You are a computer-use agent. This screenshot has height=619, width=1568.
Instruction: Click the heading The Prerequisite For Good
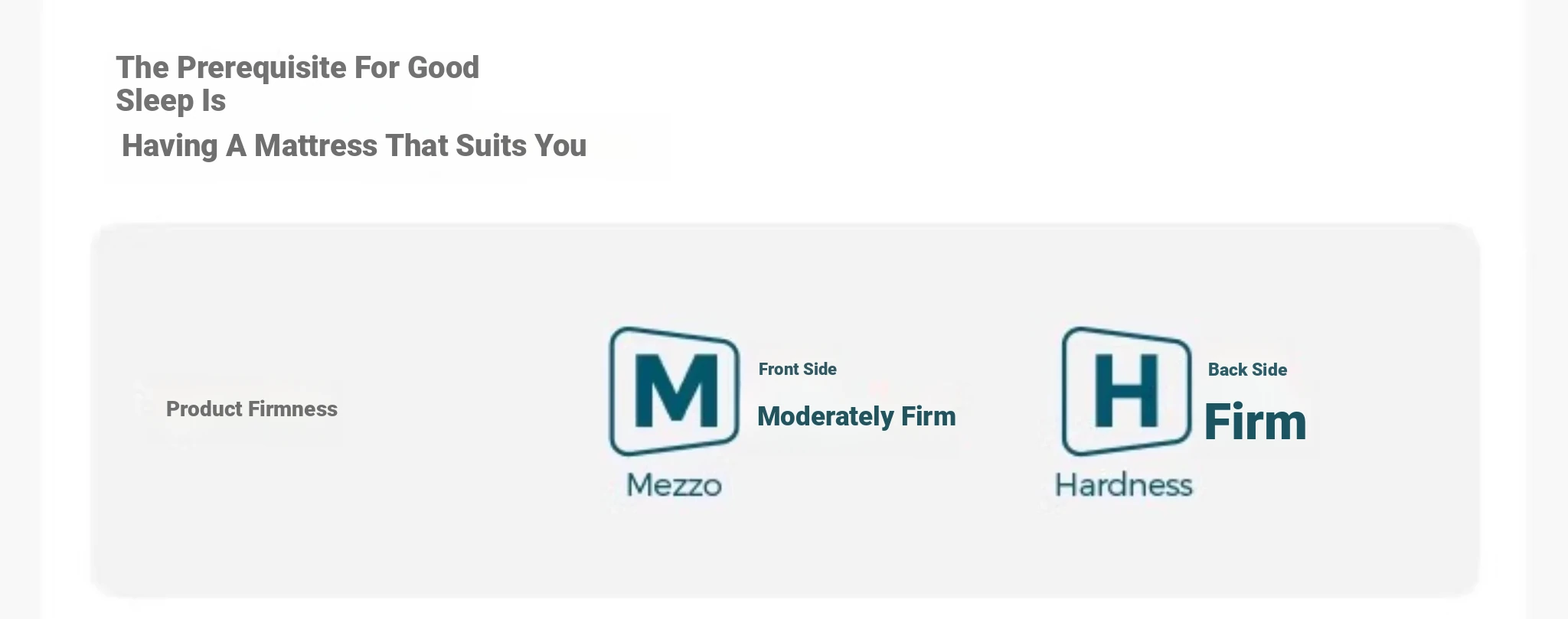coord(298,68)
